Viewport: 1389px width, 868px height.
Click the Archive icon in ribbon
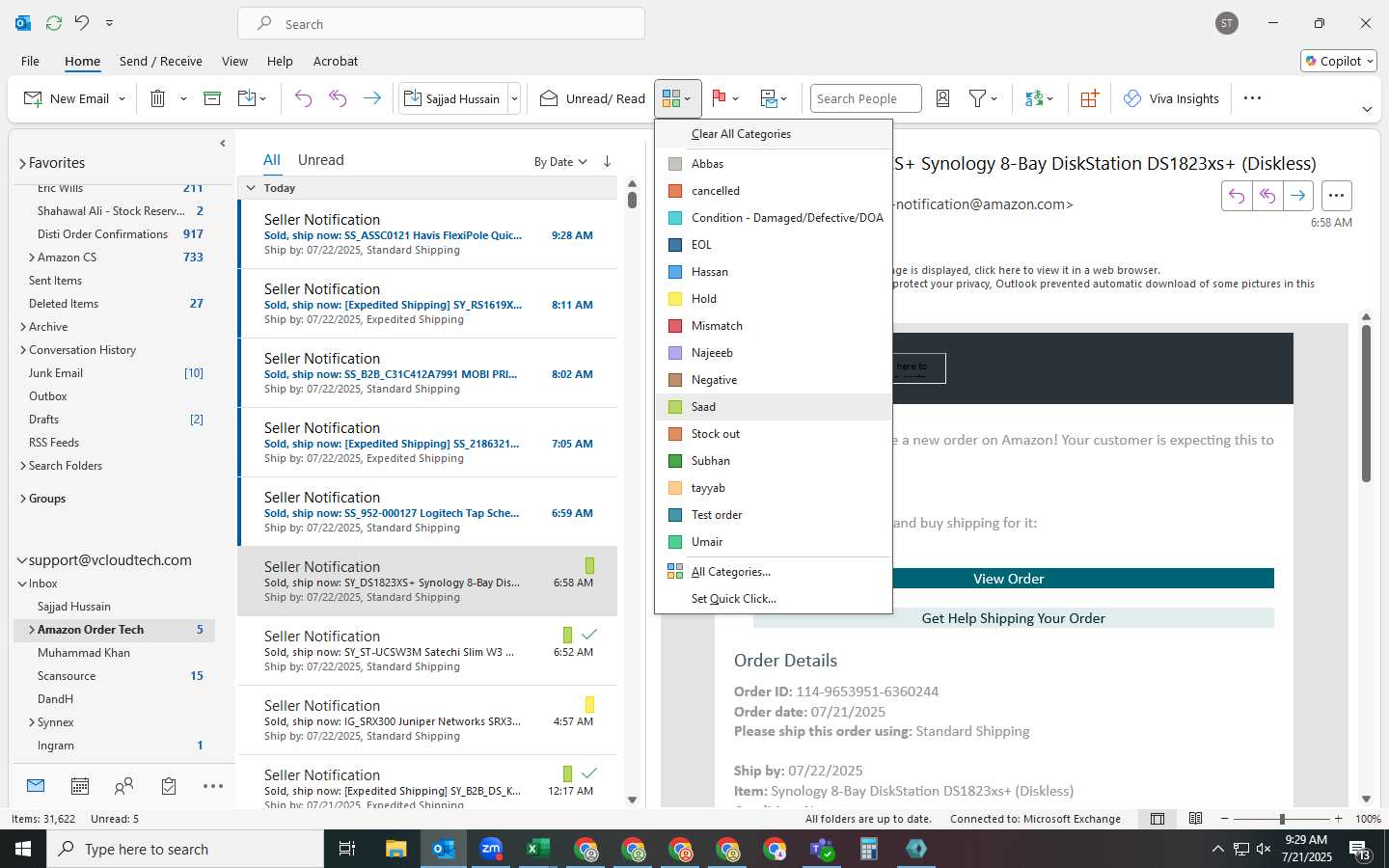tap(212, 98)
